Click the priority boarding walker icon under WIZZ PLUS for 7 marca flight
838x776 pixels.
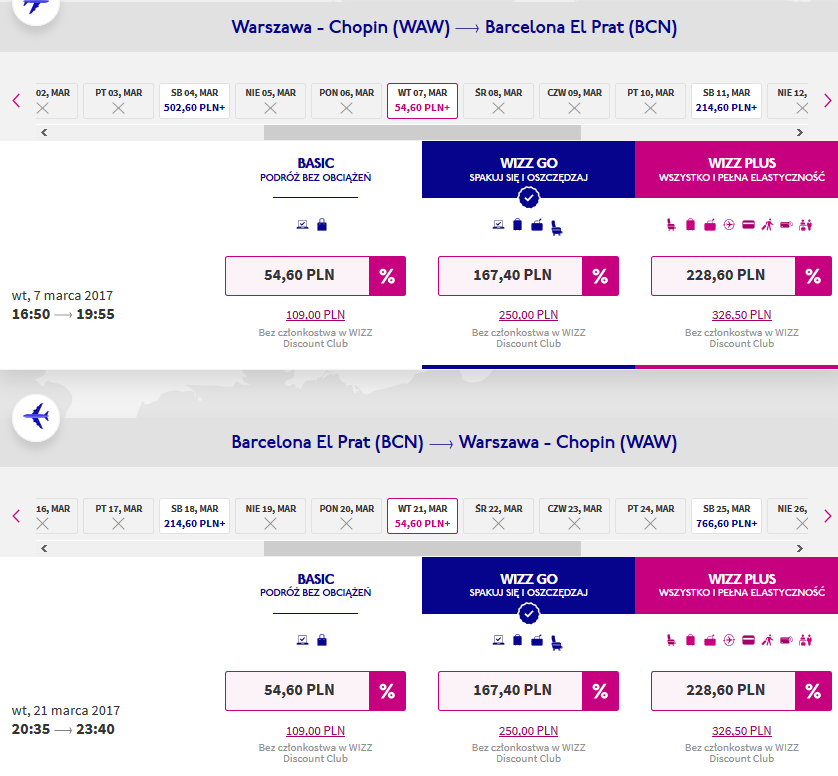coord(767,224)
